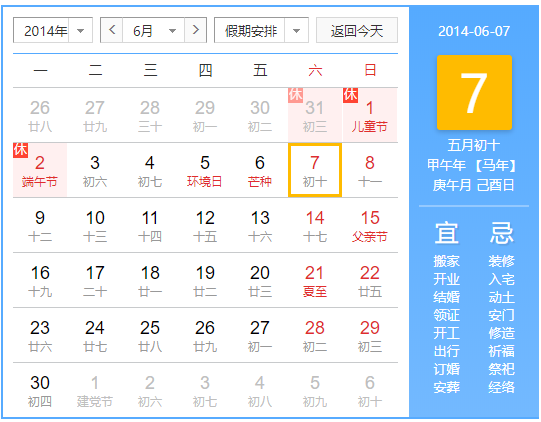Pick July 1 建党节 date

(95, 390)
